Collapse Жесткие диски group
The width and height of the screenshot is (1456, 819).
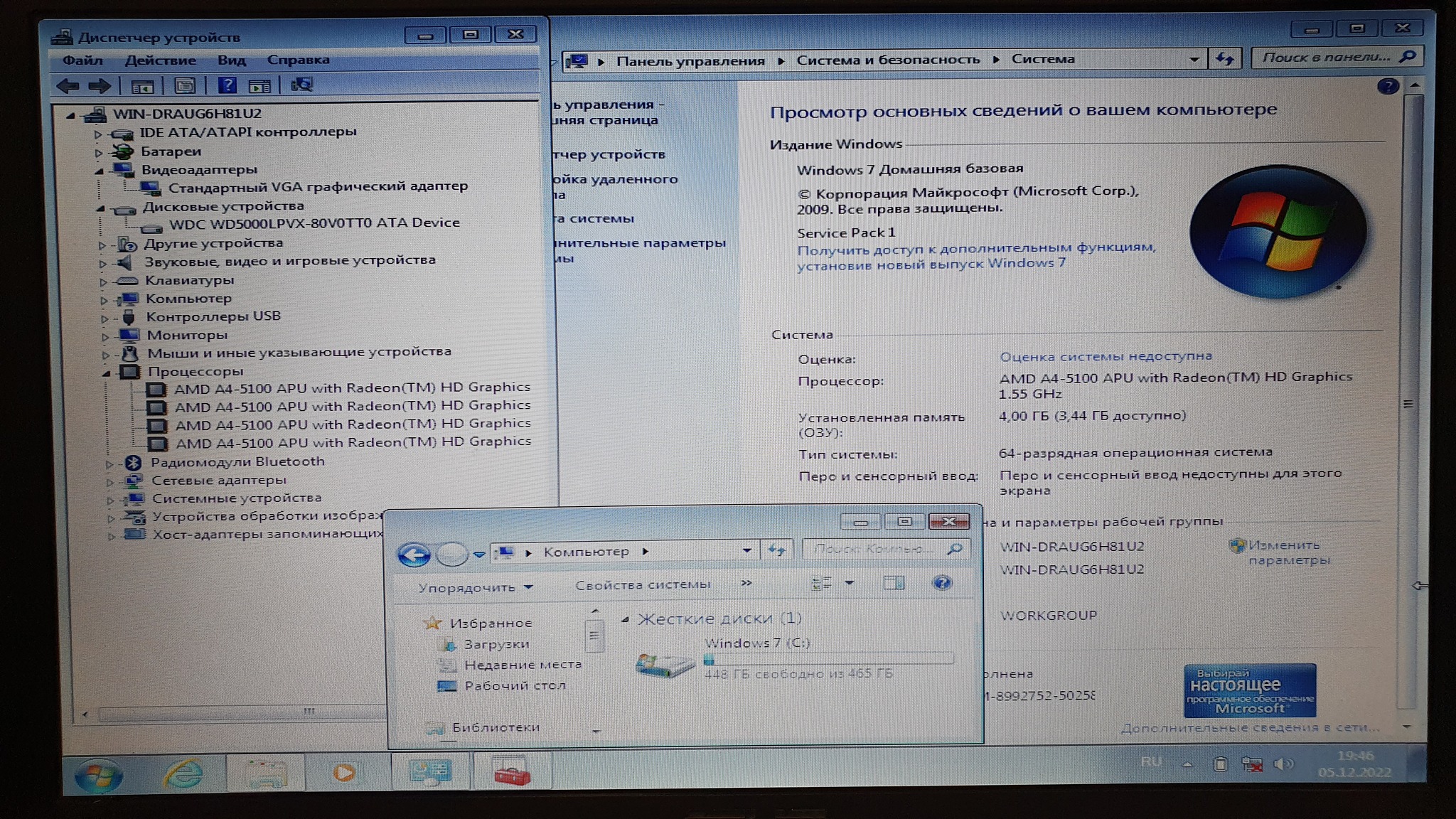tap(624, 621)
